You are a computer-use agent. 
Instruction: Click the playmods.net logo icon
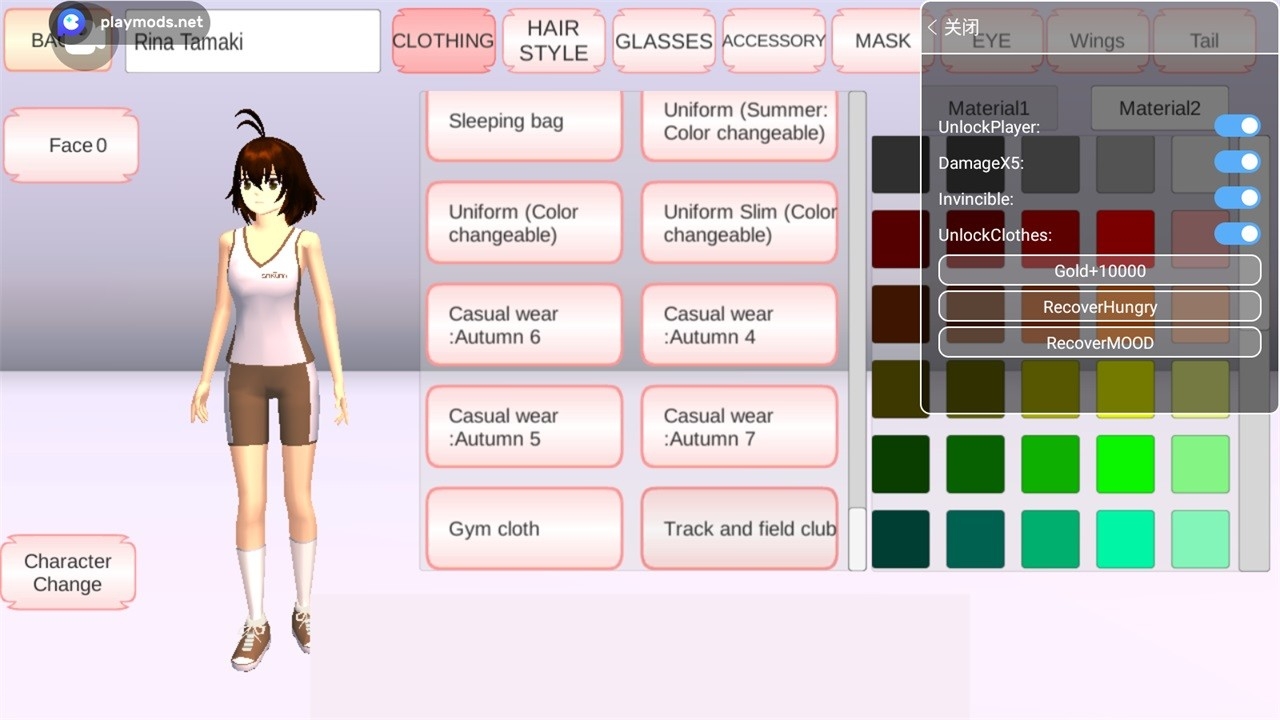pyautogui.click(x=71, y=22)
